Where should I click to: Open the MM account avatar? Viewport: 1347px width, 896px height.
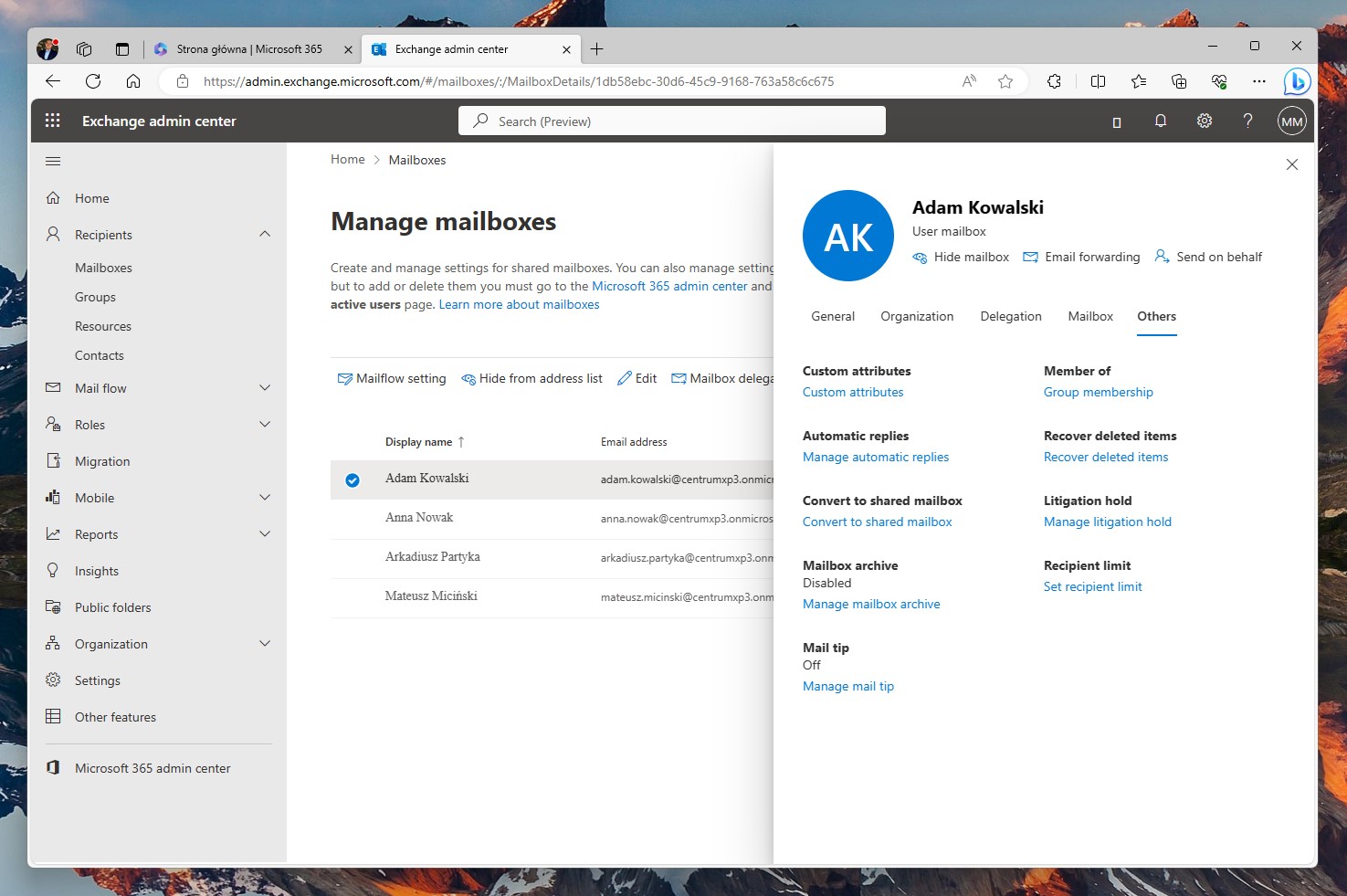pos(1292,121)
